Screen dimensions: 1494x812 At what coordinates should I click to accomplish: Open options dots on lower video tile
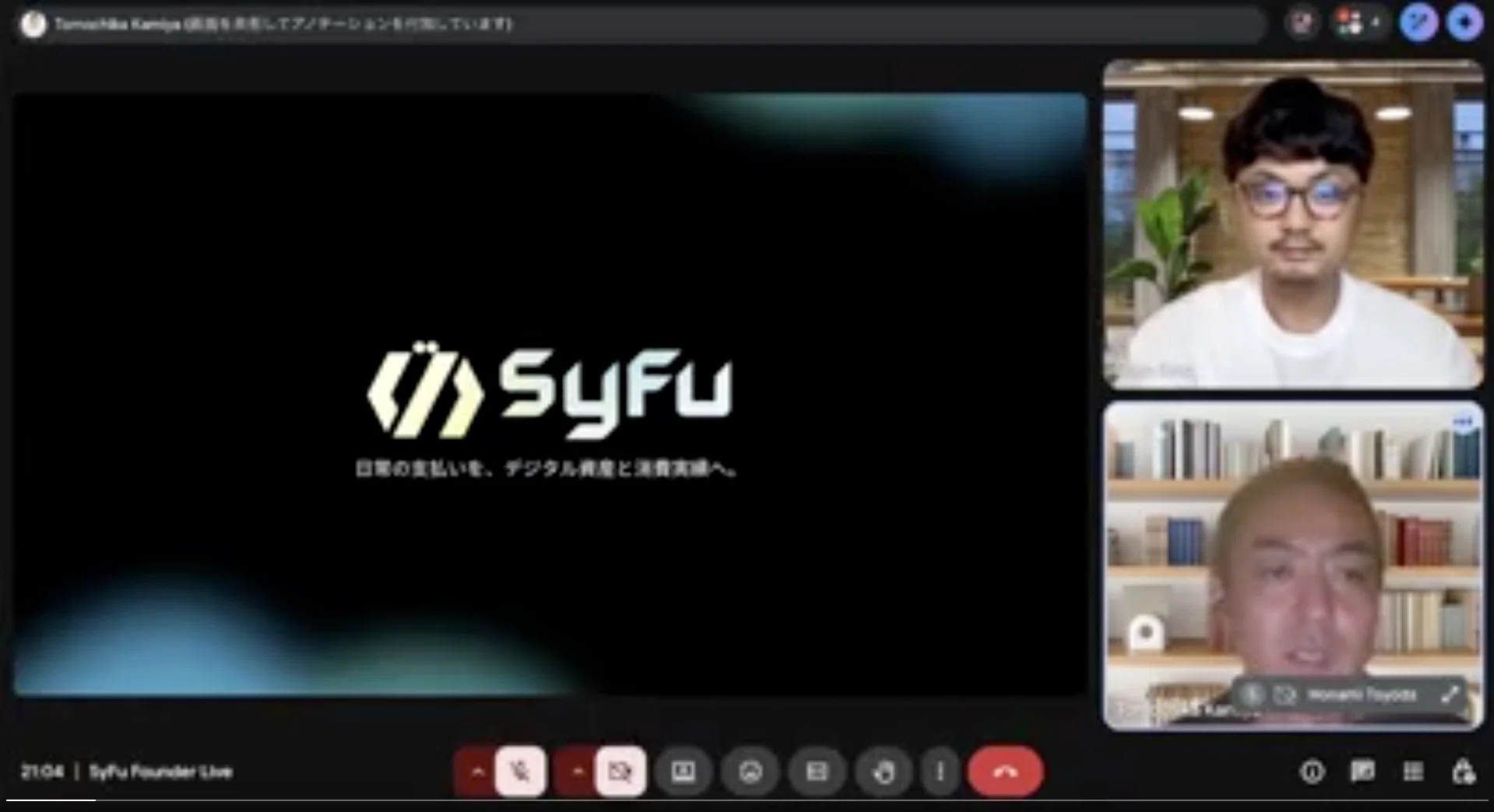(1463, 422)
